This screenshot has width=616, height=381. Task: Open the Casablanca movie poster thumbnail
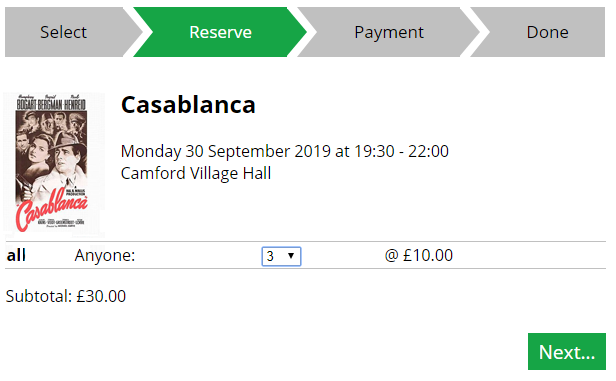pos(54,164)
